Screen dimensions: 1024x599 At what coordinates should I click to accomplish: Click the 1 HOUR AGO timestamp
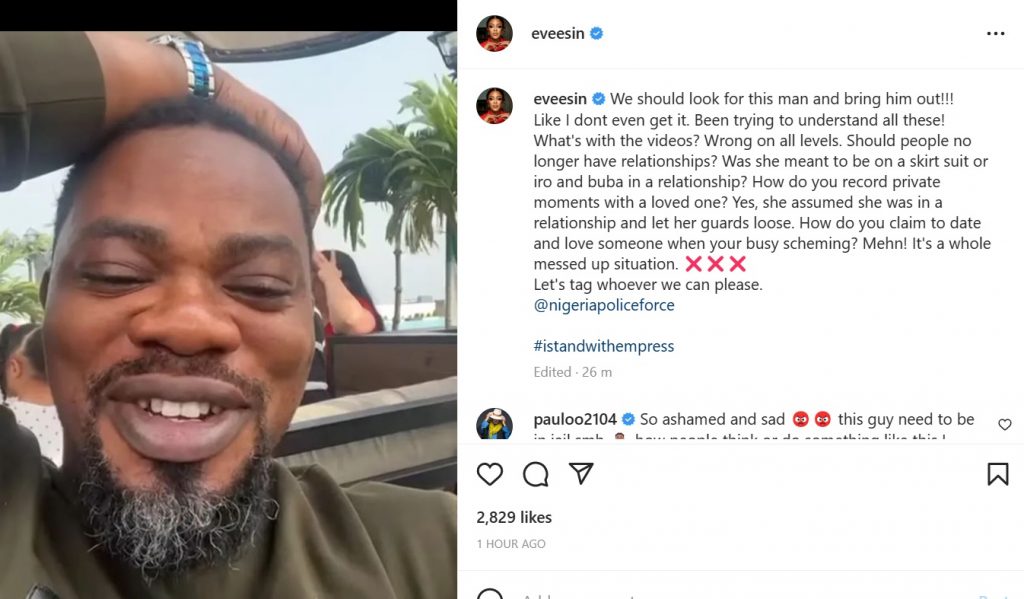(511, 543)
